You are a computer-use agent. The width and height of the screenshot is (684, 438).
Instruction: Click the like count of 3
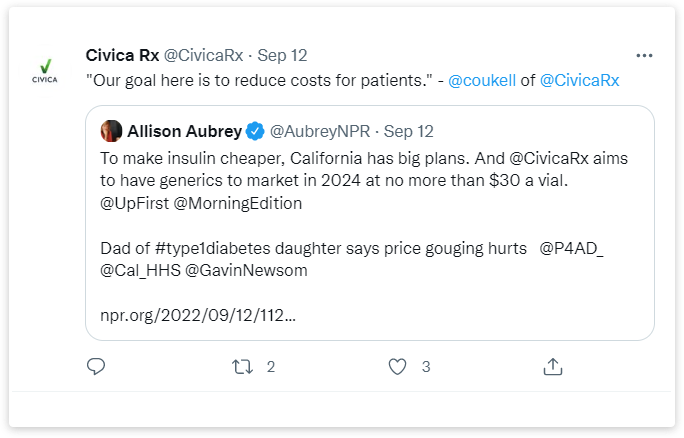(x=426, y=367)
